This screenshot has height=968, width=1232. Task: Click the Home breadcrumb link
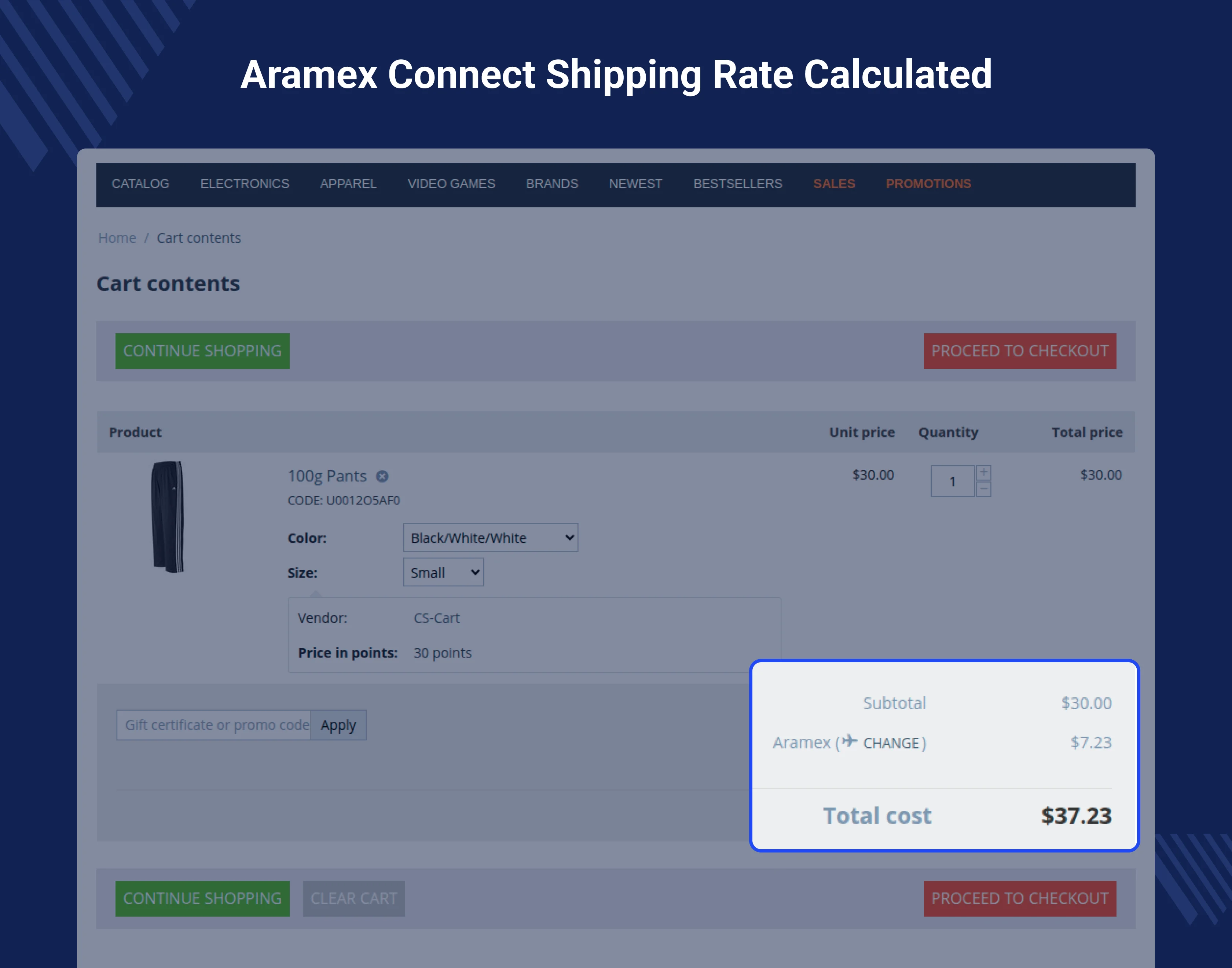tap(117, 238)
